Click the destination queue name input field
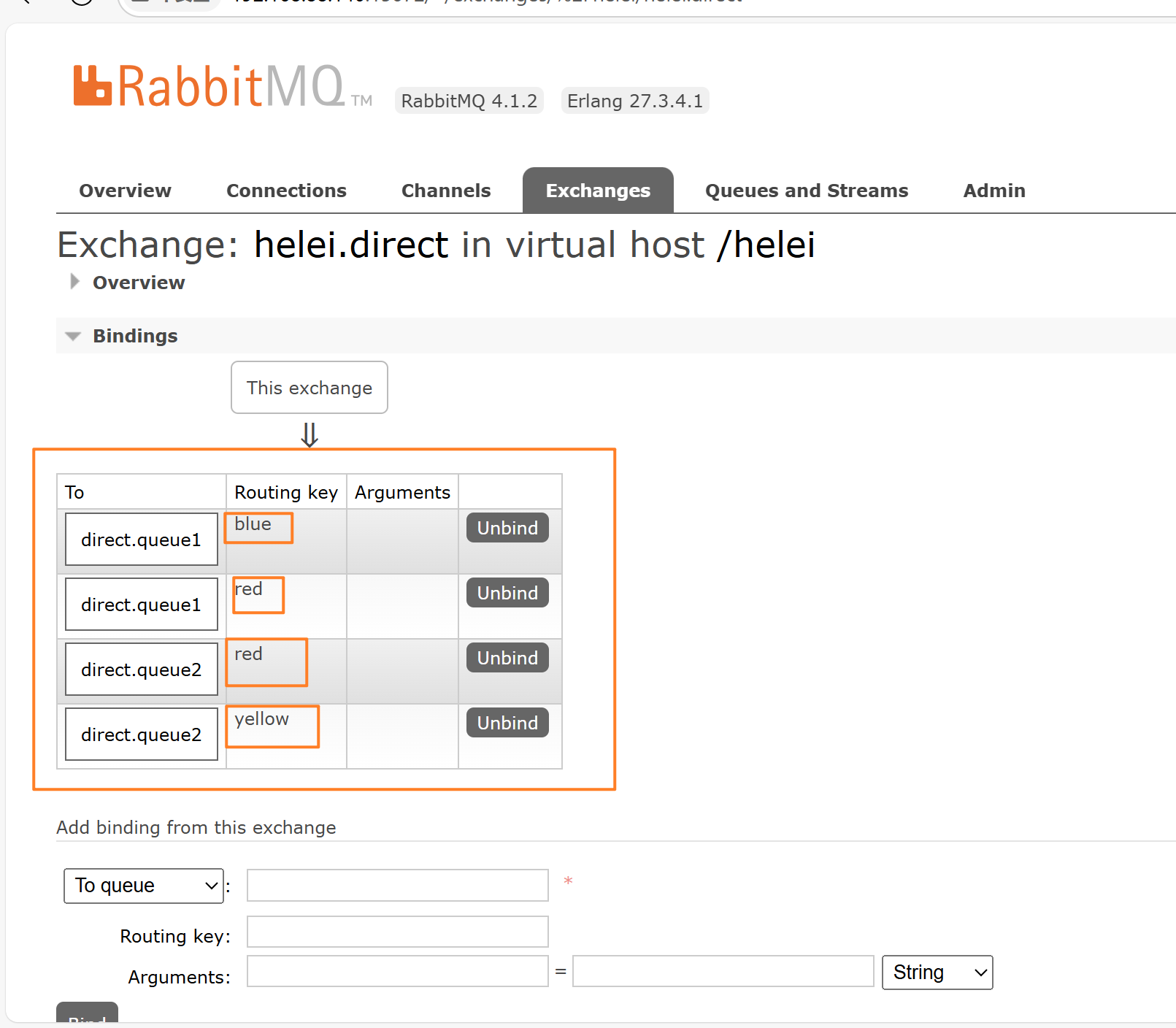This screenshot has width=1176, height=1028. click(398, 886)
